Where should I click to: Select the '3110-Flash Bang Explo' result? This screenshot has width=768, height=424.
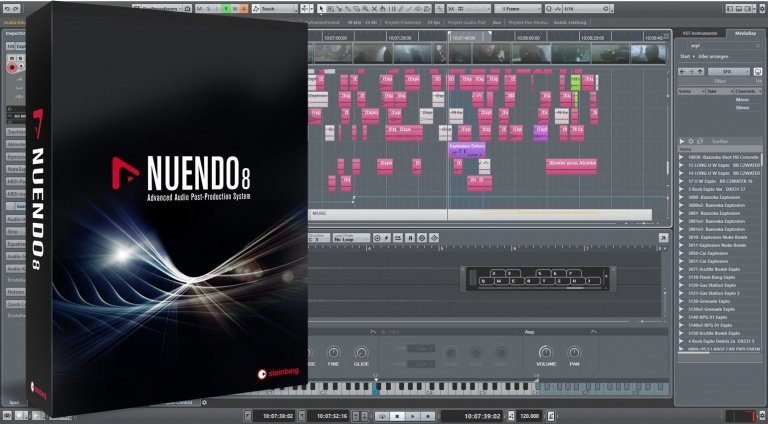[712, 277]
